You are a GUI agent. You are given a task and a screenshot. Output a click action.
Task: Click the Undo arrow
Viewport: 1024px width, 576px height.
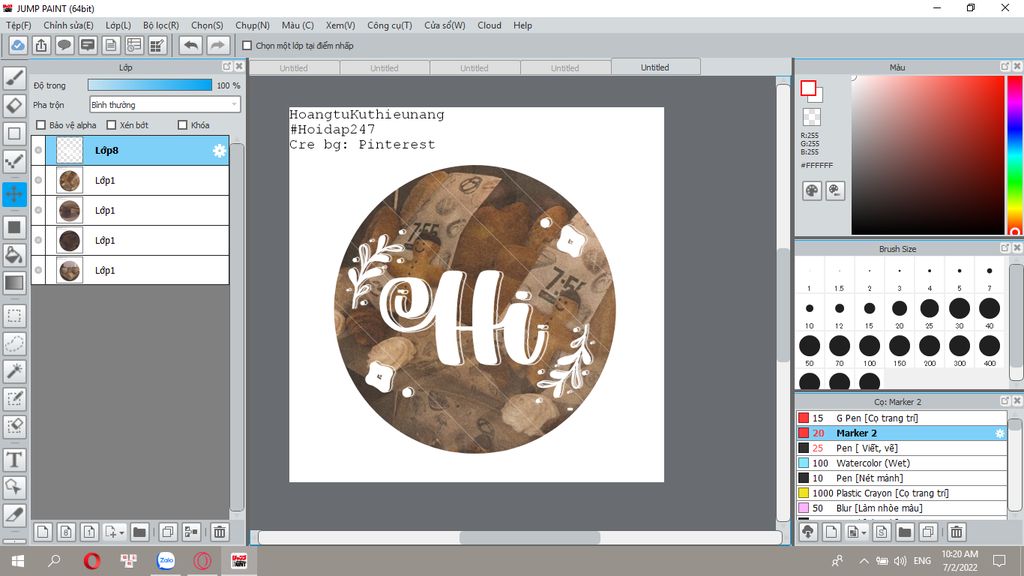[x=191, y=45]
